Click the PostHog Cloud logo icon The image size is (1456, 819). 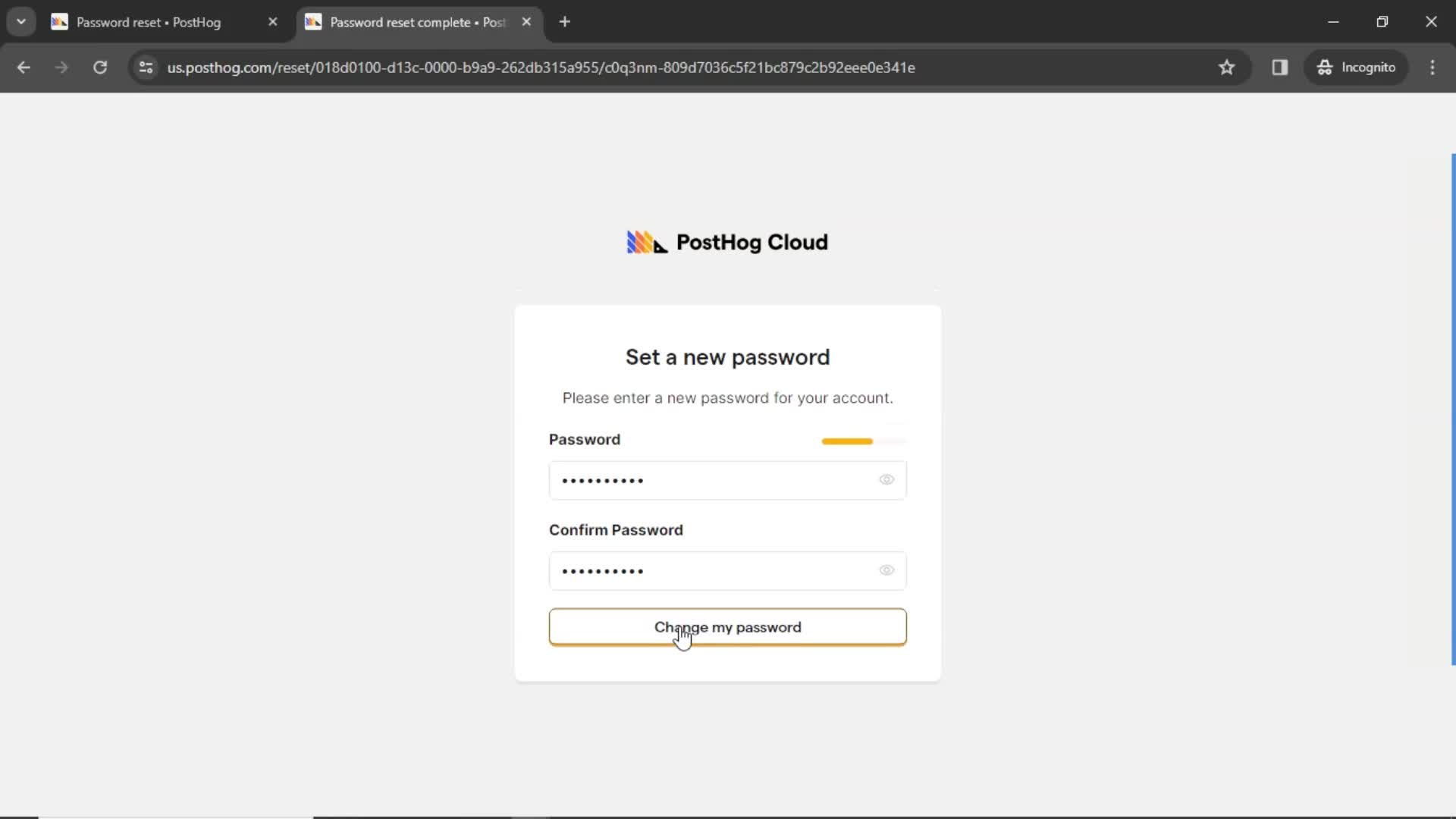(x=647, y=241)
